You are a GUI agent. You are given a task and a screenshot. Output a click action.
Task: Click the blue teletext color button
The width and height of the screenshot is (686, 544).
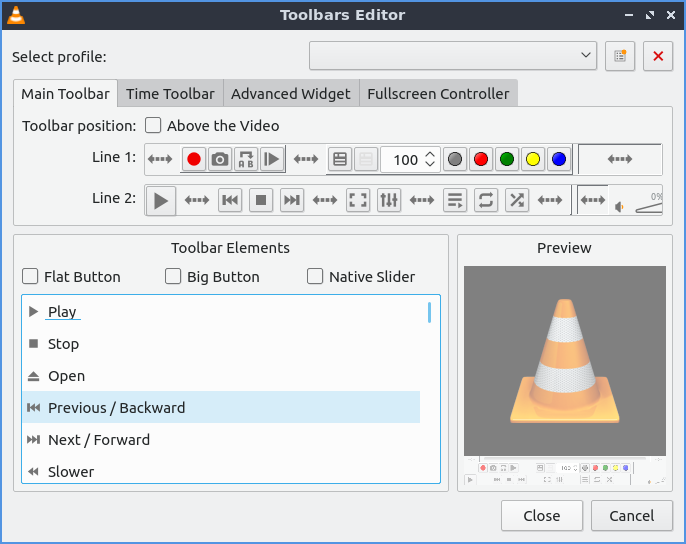point(559,159)
